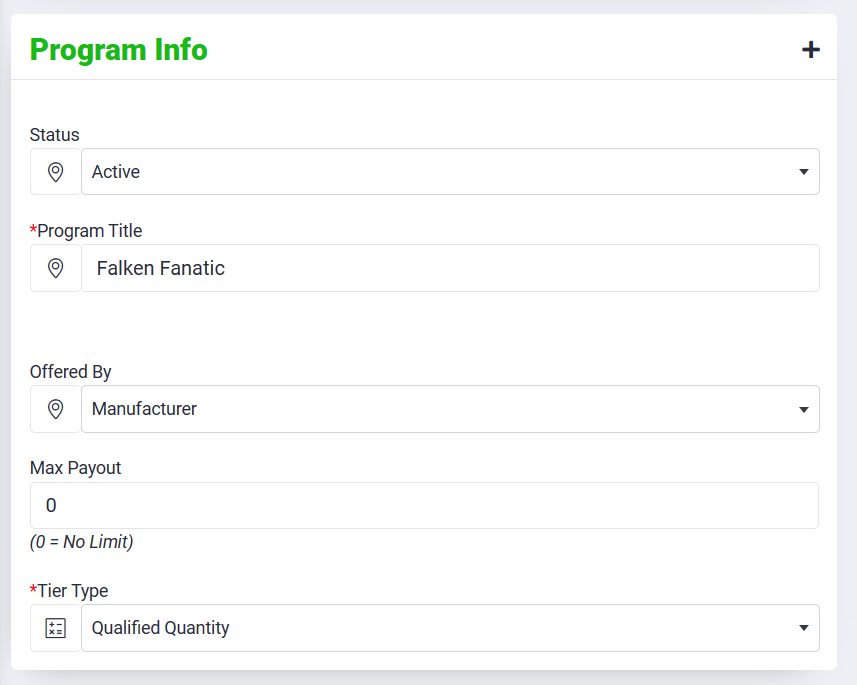The image size is (857, 685).
Task: Click the calculator icon beside Tier Type
Action: click(x=56, y=628)
